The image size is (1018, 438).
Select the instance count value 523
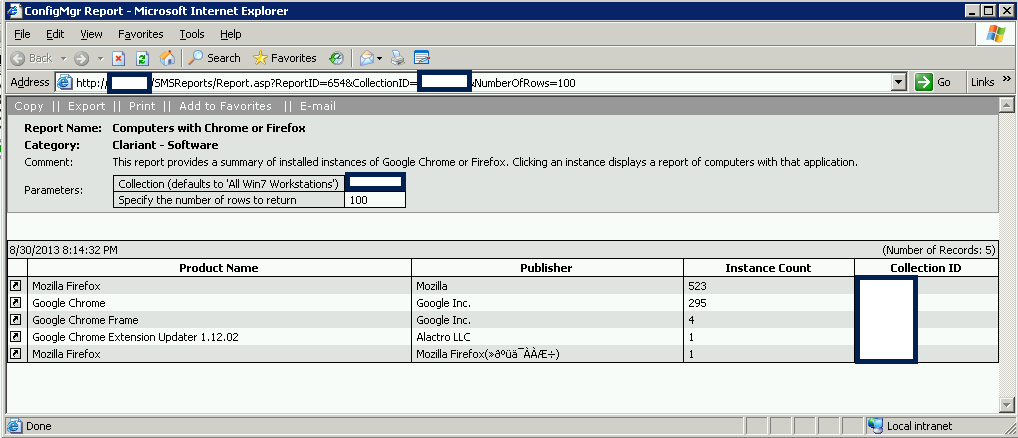tap(698, 286)
